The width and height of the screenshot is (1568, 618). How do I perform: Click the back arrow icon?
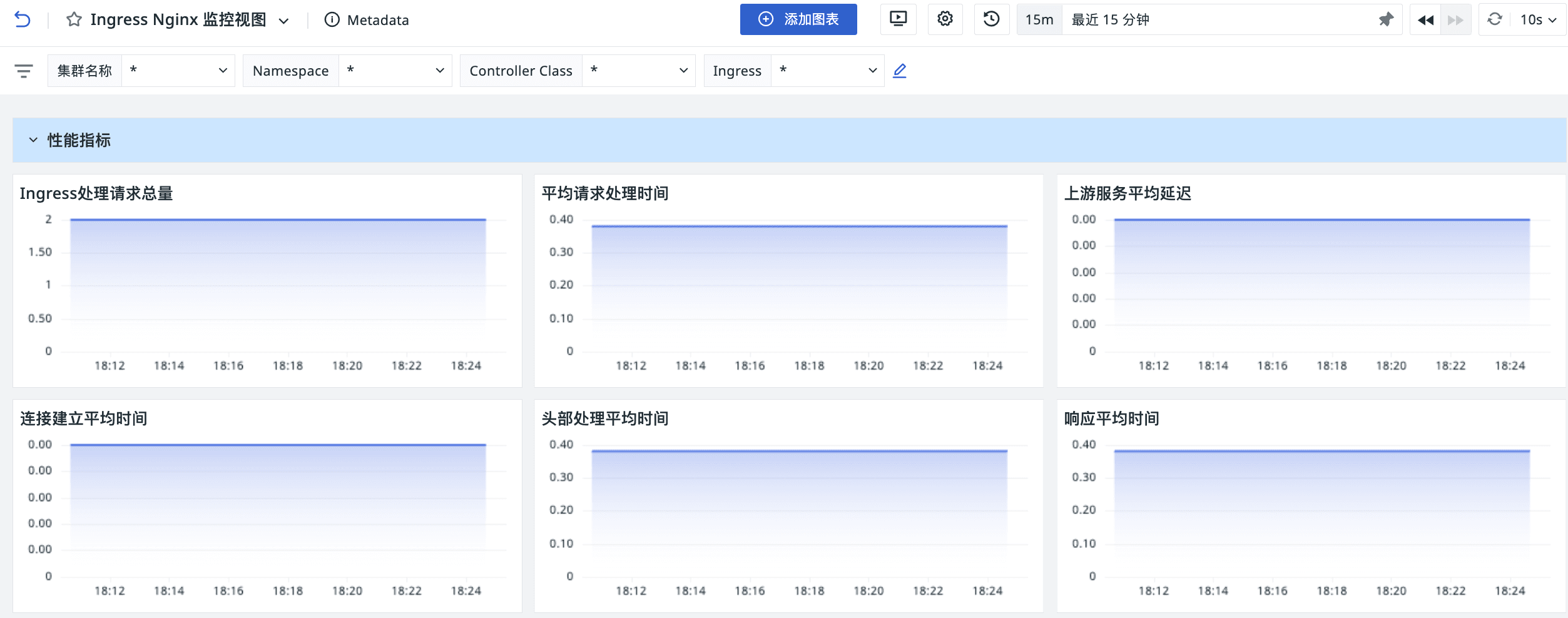coord(23,20)
